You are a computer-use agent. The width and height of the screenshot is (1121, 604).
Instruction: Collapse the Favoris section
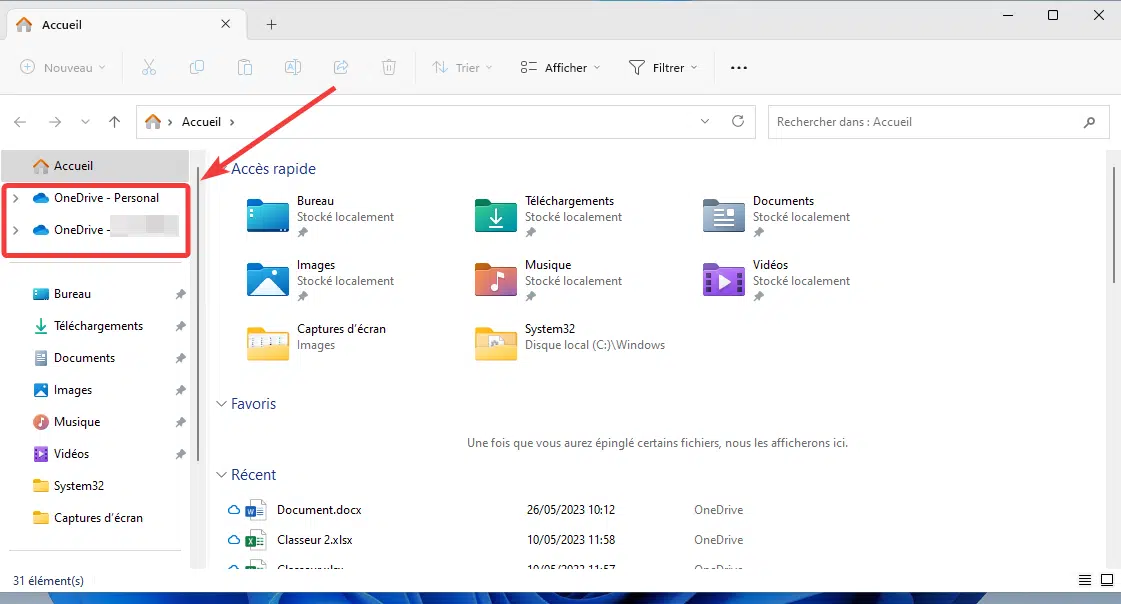[x=221, y=404]
